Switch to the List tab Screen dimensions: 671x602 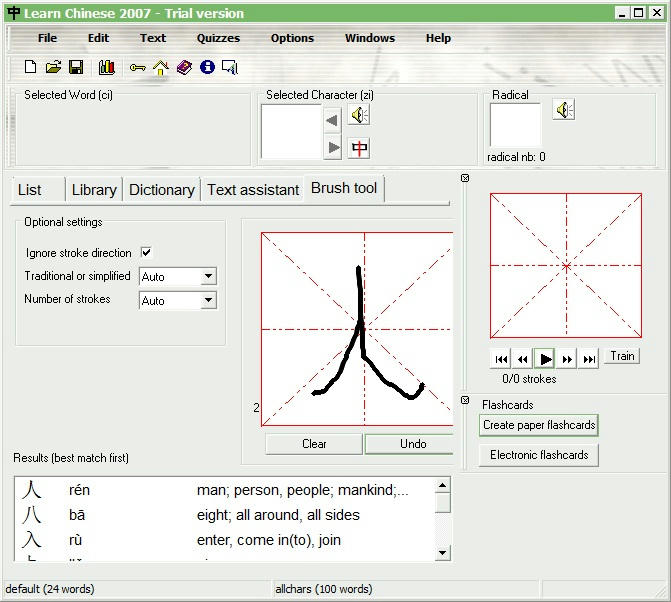click(38, 190)
